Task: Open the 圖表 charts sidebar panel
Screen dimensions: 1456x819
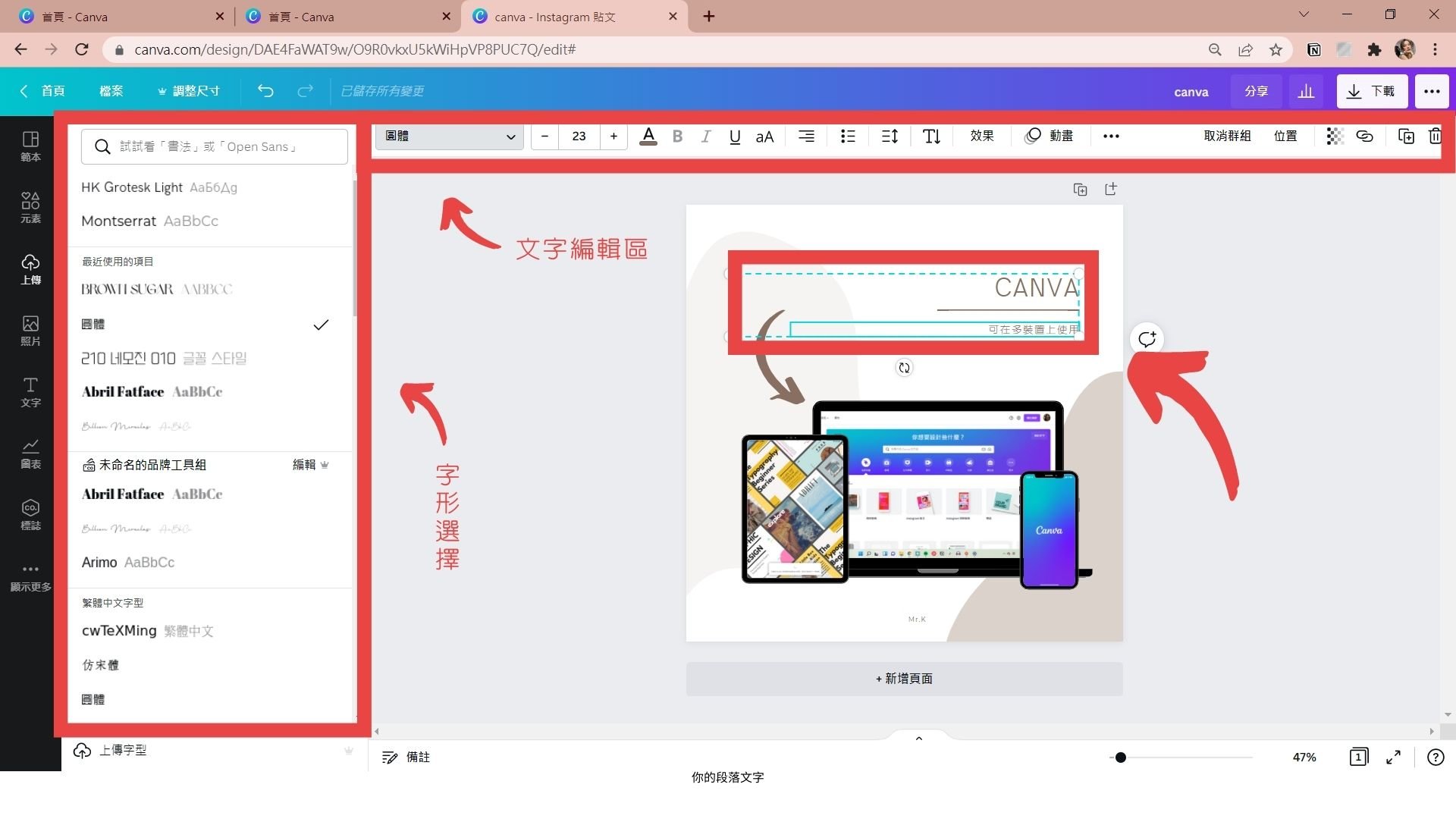Action: click(30, 453)
